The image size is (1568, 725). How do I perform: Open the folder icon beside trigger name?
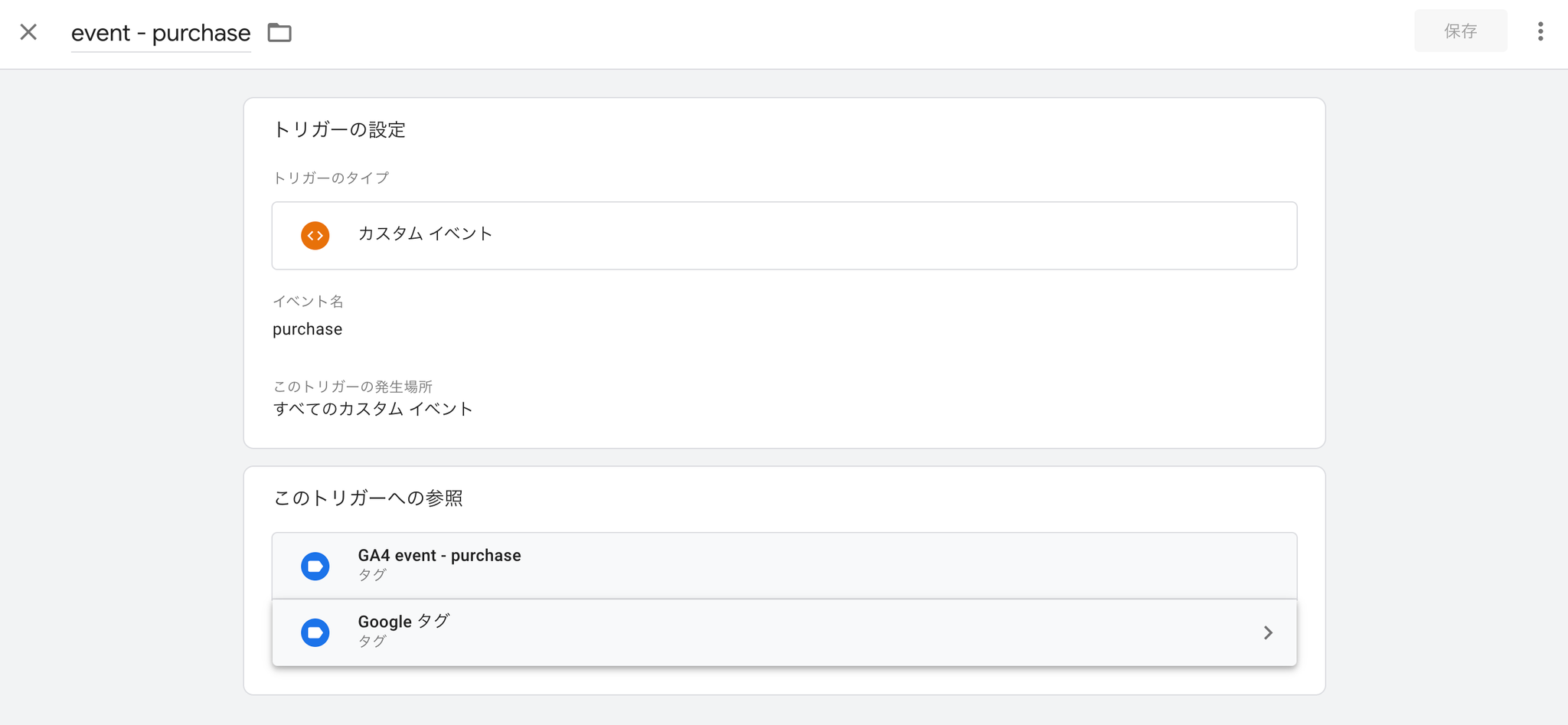point(279,33)
